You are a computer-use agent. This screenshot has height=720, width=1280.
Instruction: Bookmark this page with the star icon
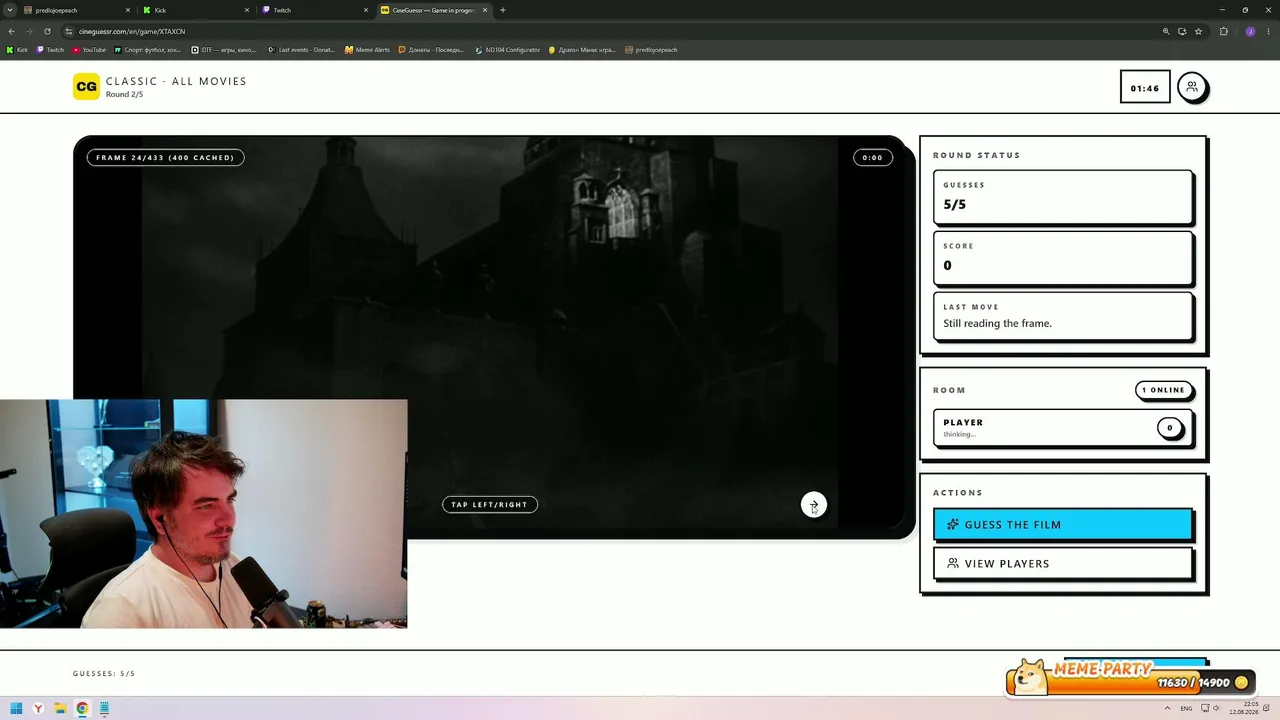tap(1198, 31)
